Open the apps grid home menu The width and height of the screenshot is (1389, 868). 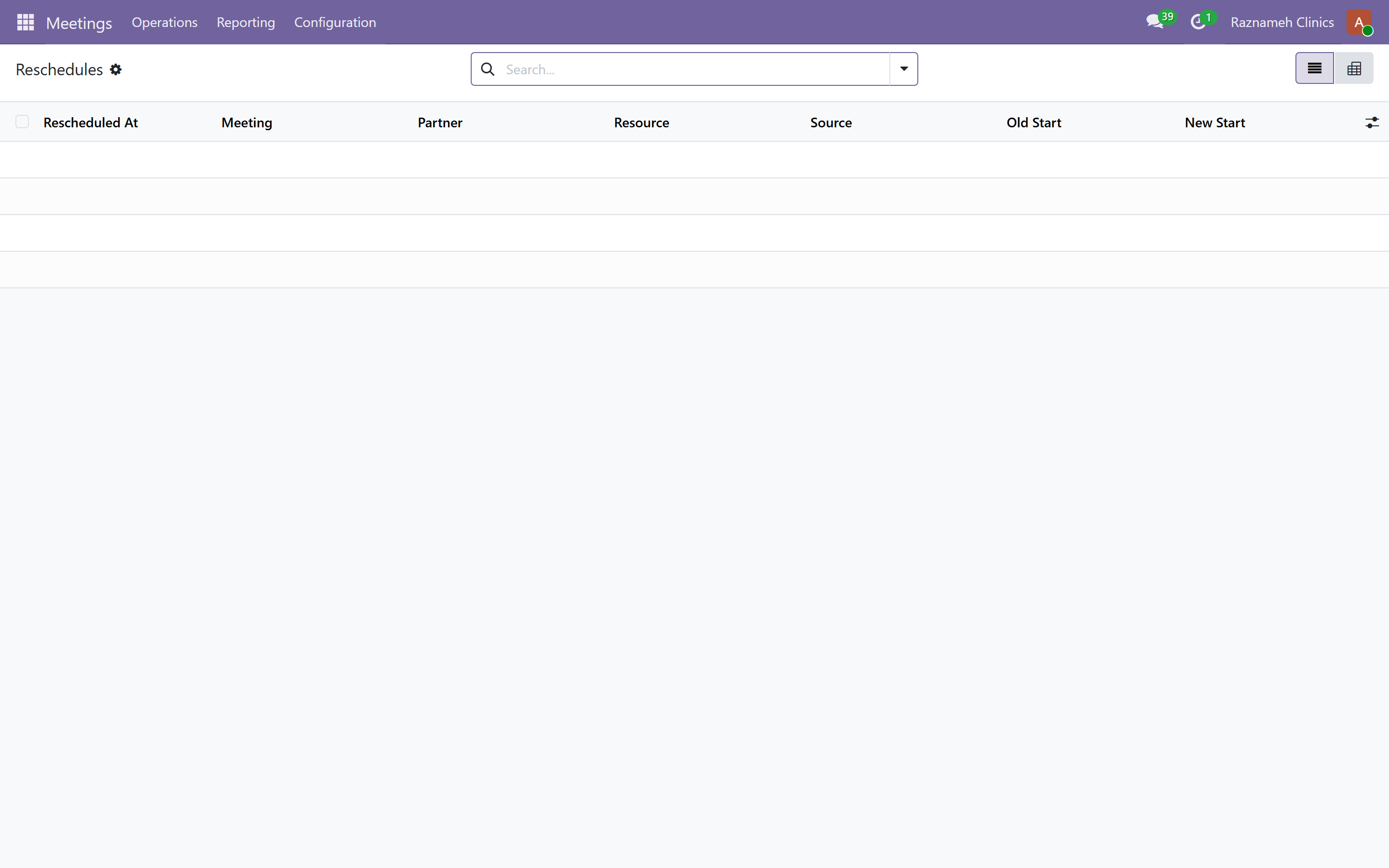(25, 22)
